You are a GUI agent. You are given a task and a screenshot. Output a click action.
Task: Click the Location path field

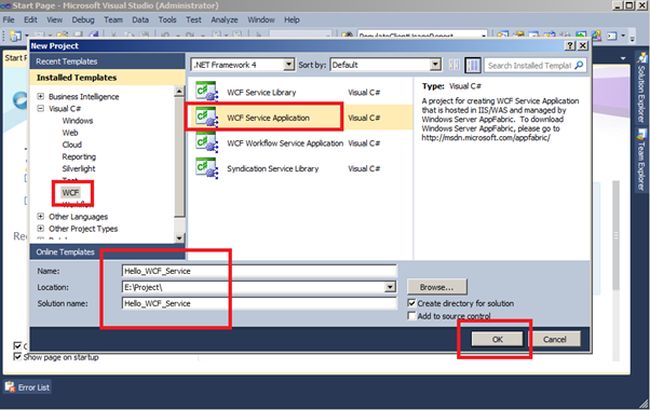tap(254, 287)
